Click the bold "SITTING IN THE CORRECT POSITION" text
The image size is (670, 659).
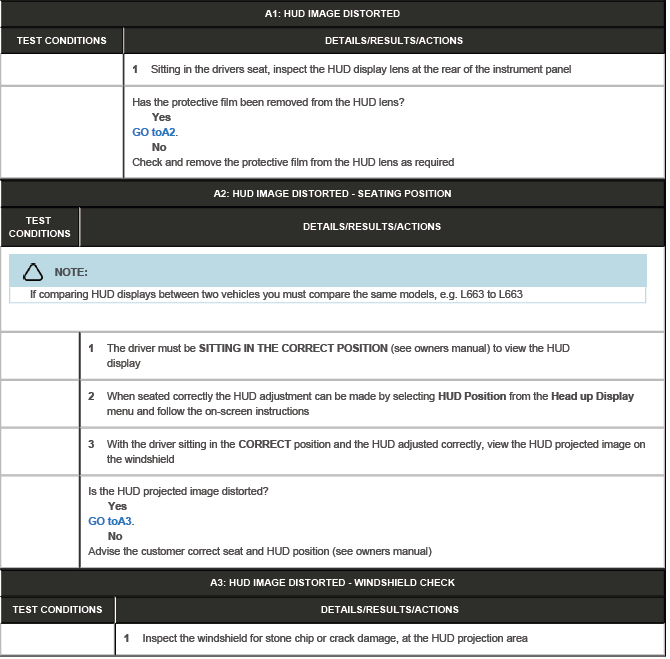click(x=293, y=348)
